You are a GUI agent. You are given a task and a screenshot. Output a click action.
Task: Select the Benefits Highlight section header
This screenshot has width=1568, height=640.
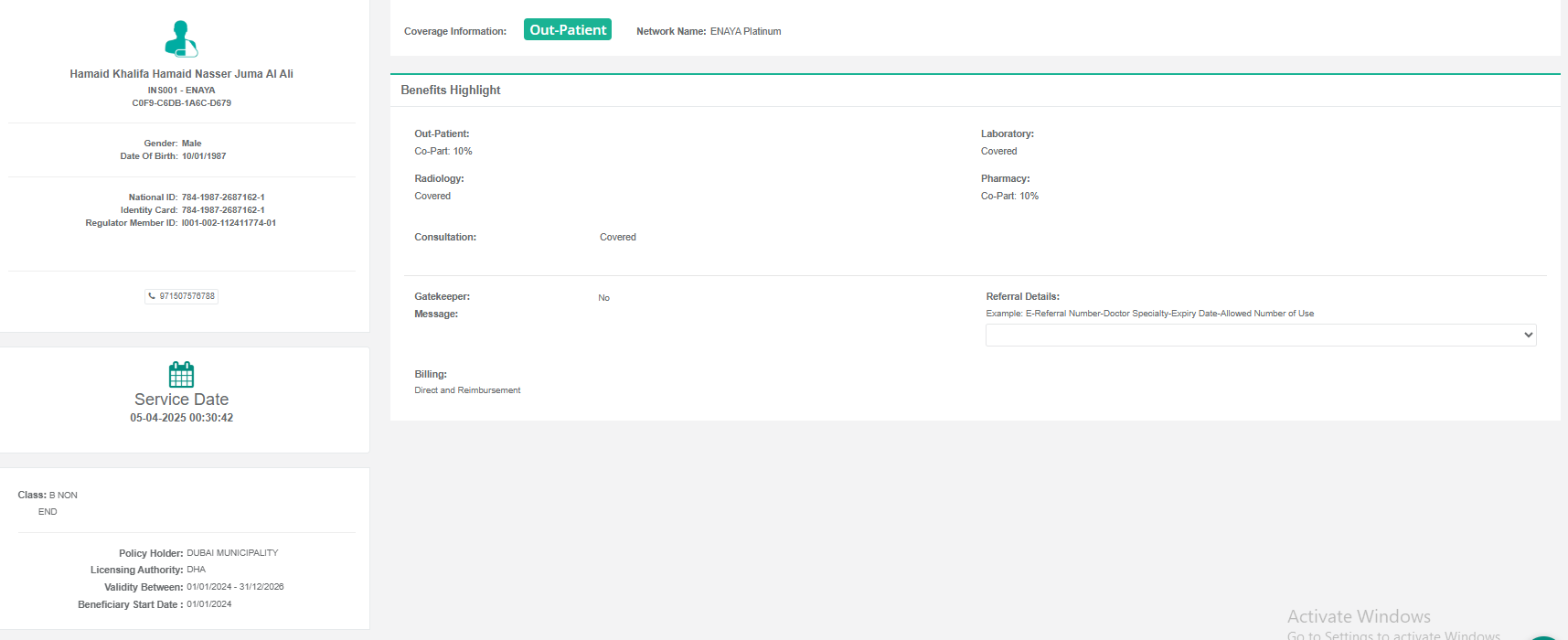[x=451, y=91]
